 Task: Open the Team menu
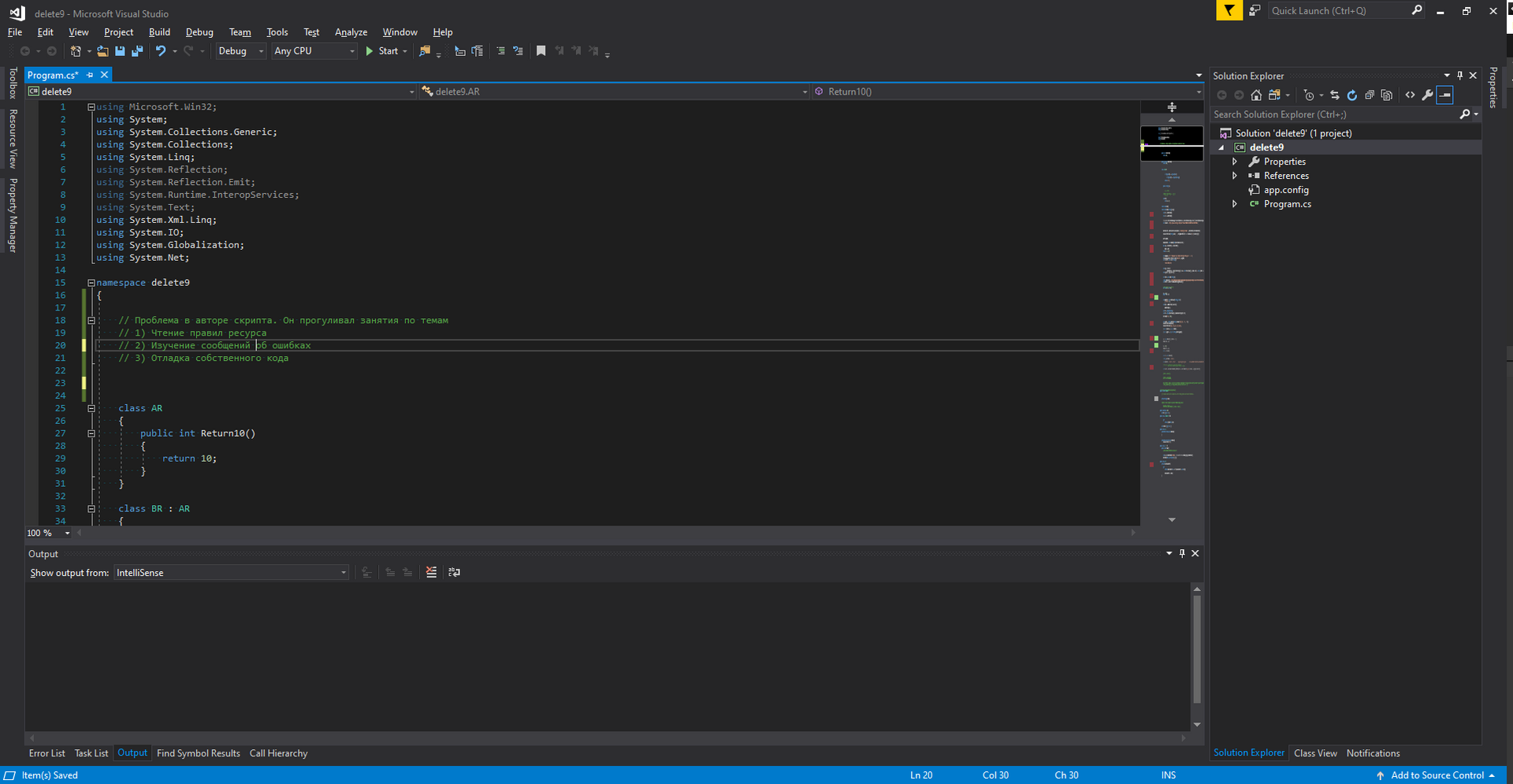(240, 32)
